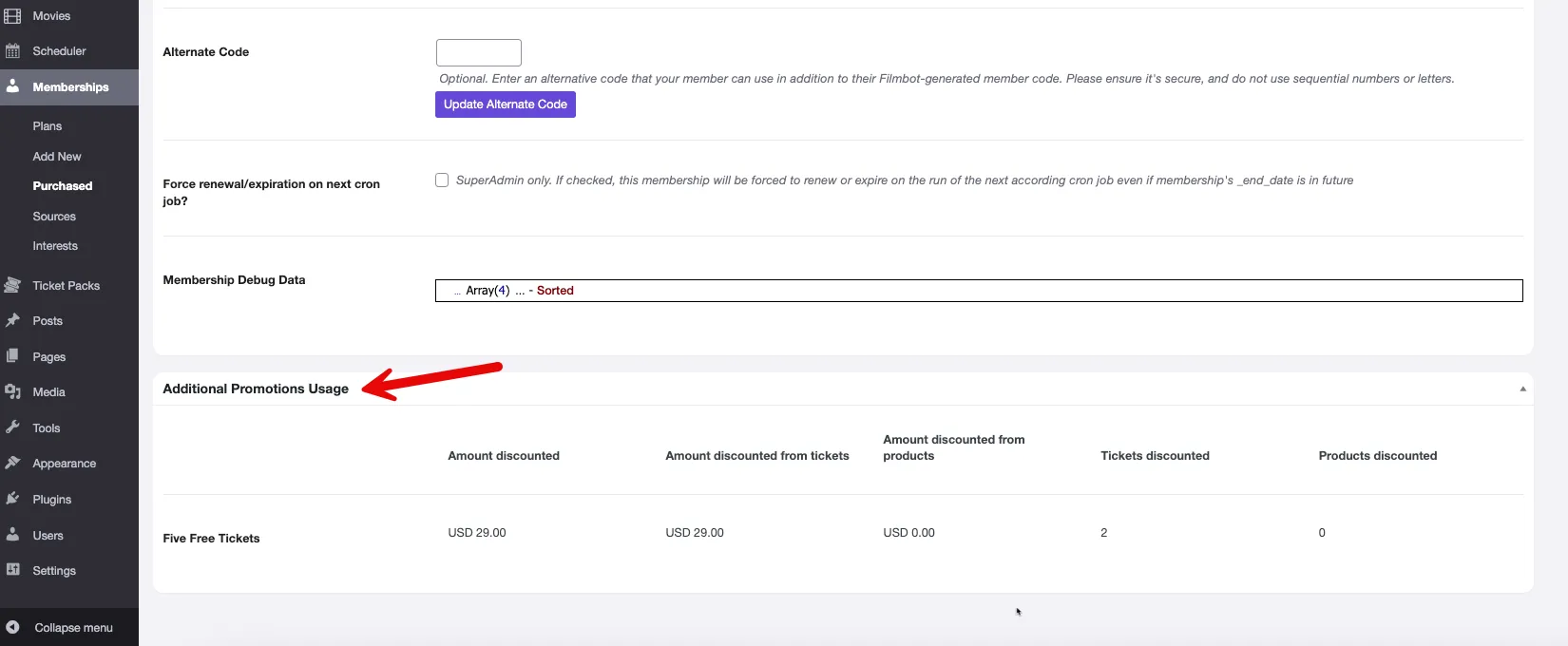Click the Additional Promotions Usage heading
This screenshot has height=646, width=1568.
click(256, 389)
